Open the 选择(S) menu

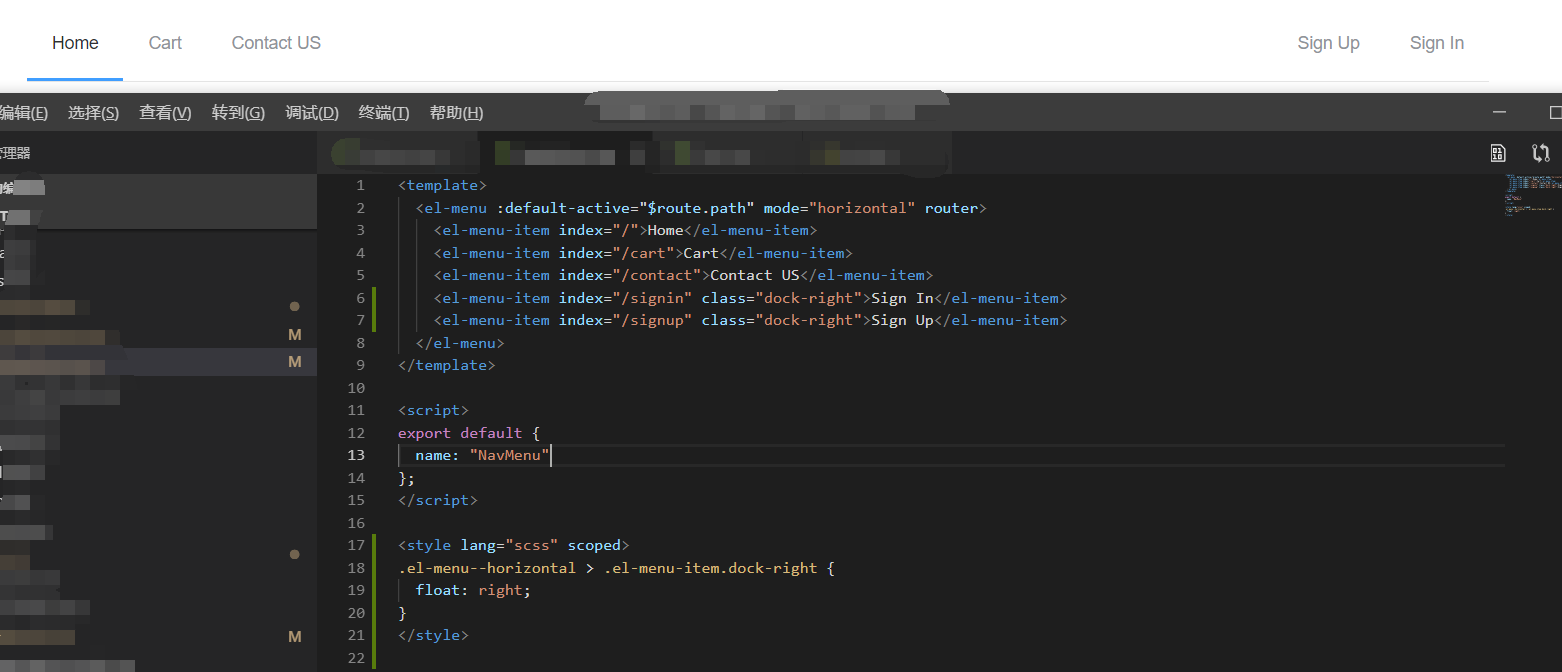click(93, 113)
